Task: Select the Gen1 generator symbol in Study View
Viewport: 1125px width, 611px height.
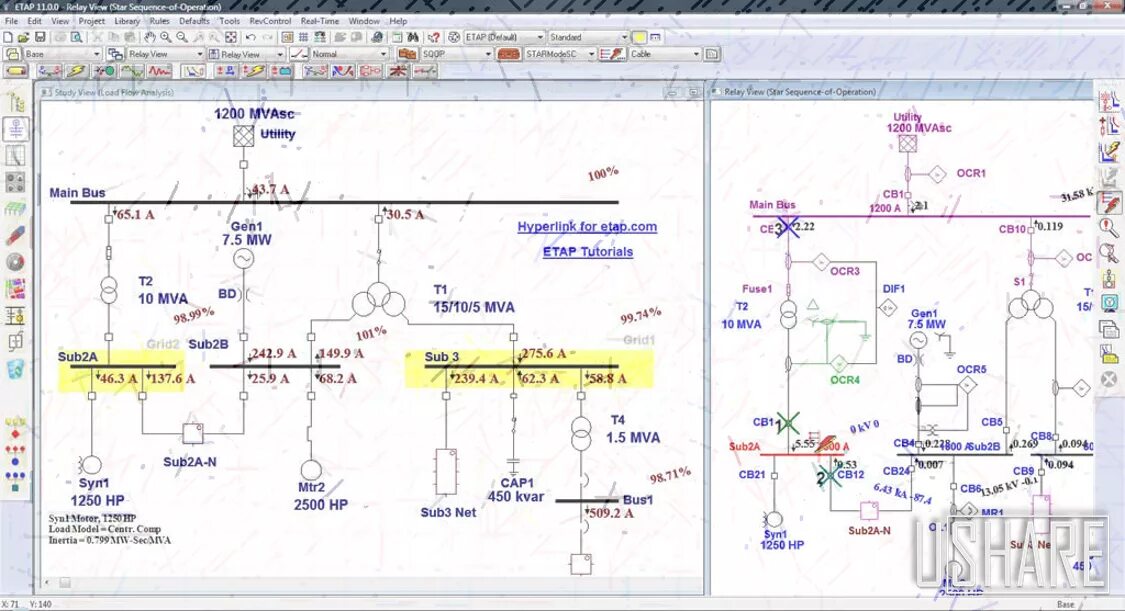Action: point(243,258)
